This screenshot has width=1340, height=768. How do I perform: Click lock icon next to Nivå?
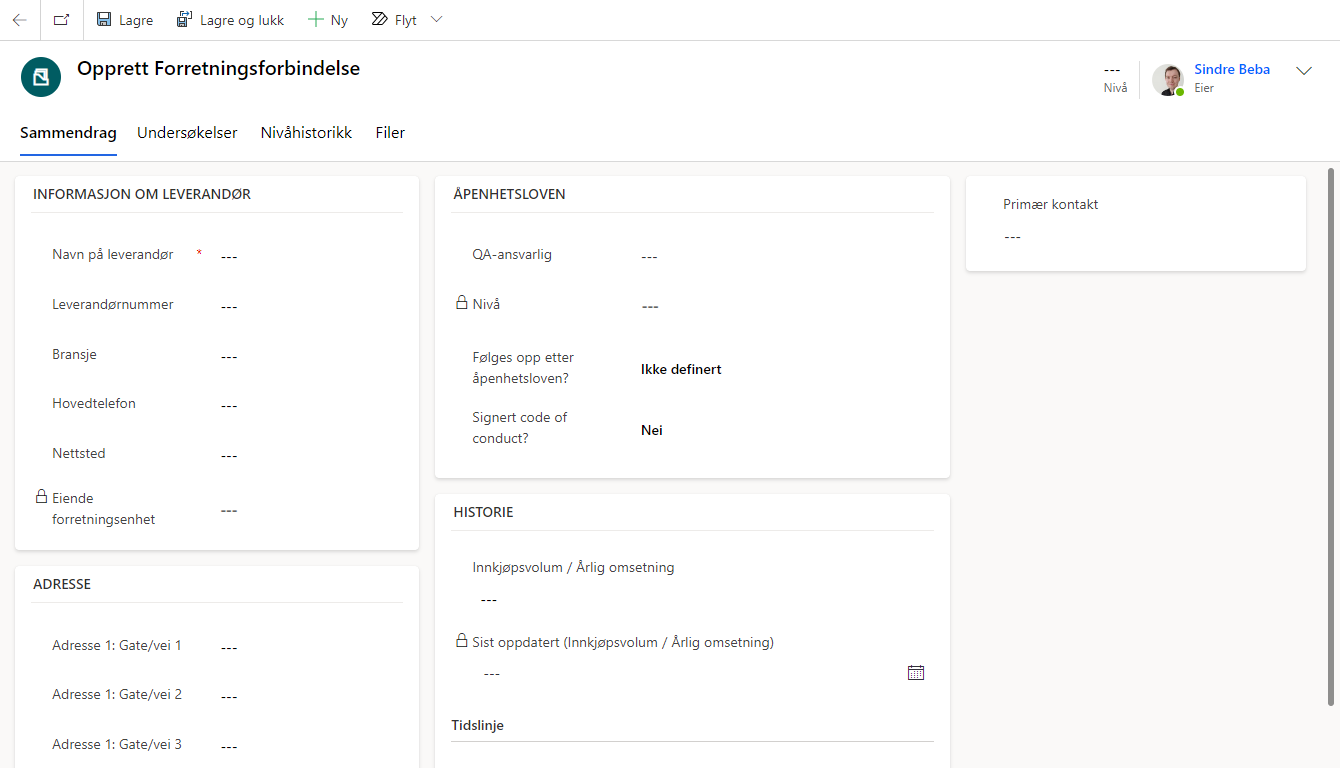[462, 302]
